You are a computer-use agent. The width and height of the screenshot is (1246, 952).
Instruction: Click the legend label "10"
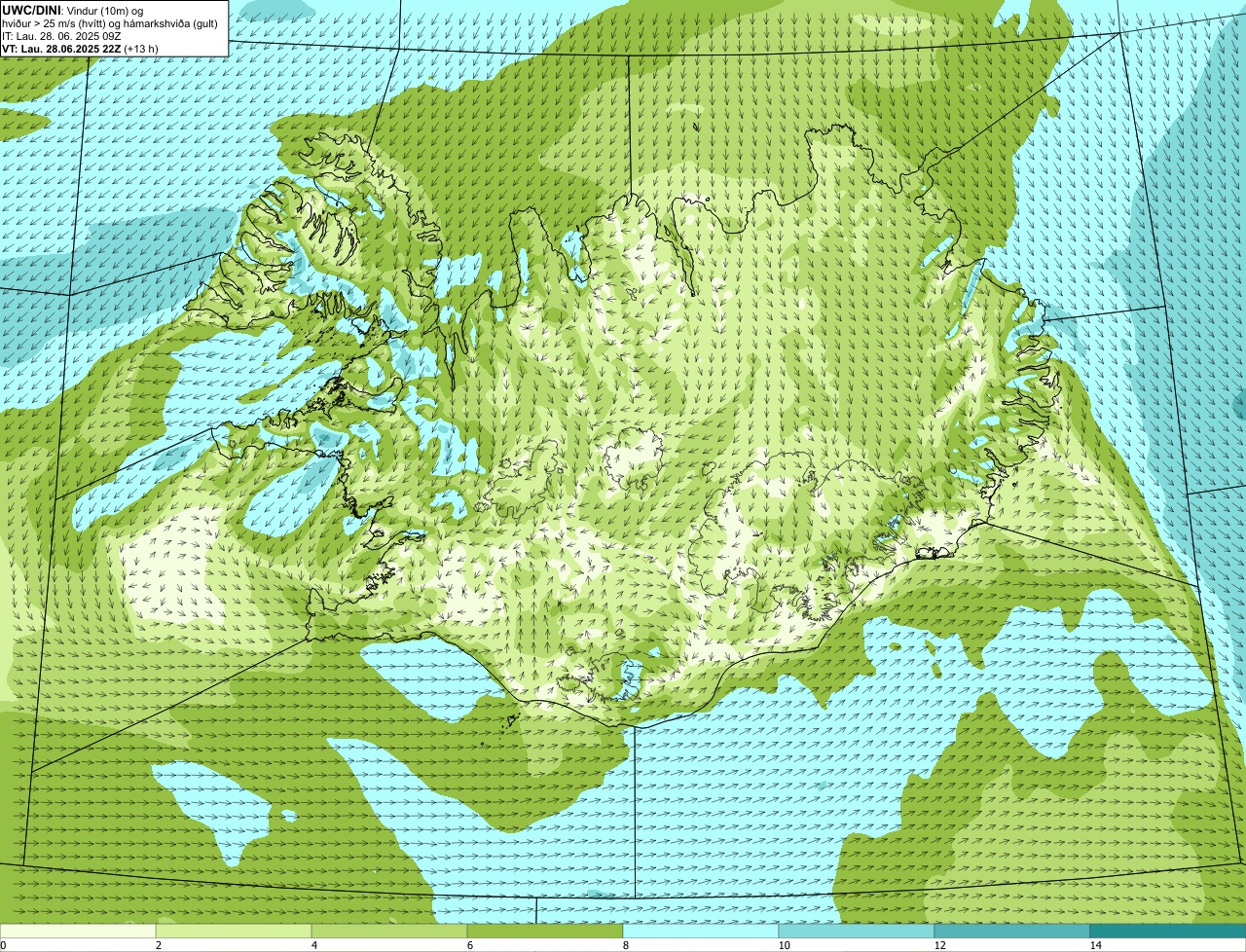pyautogui.click(x=784, y=945)
